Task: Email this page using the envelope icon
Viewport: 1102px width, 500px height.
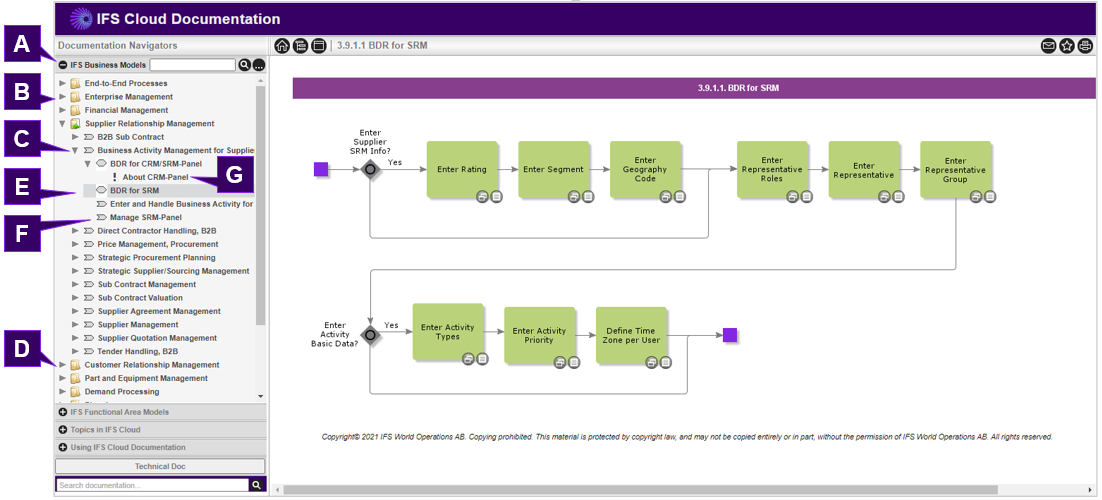Action: point(1048,46)
